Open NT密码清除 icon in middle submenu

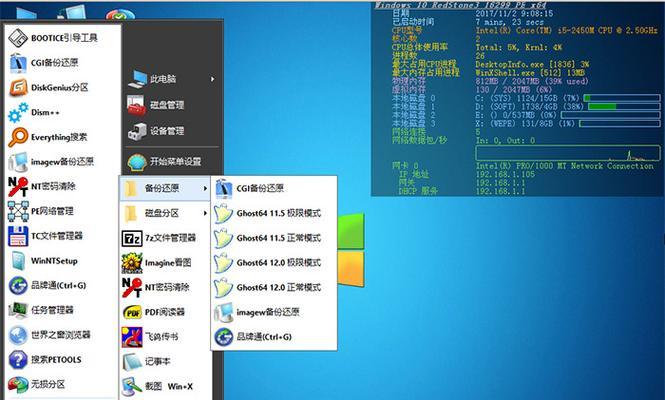(x=132, y=288)
